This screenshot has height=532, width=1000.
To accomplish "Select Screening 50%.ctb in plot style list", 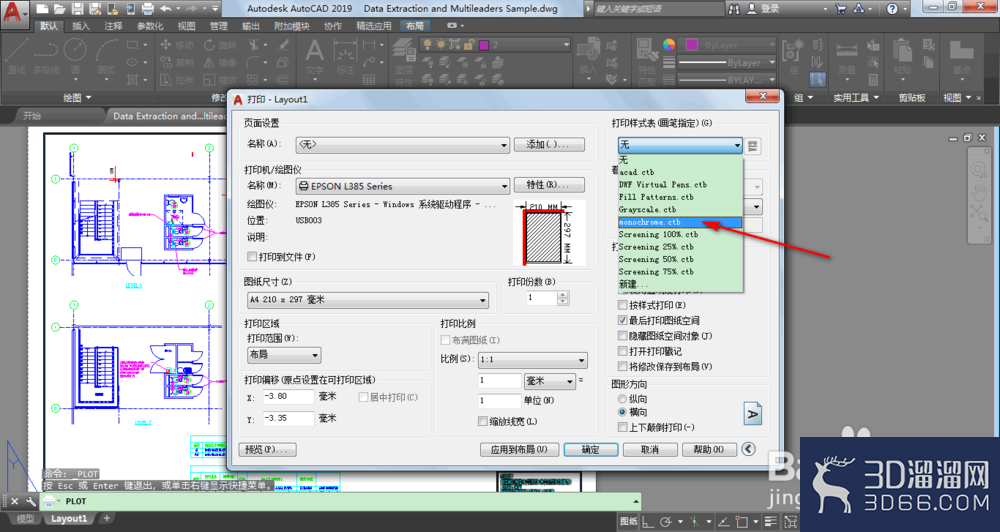I will (x=680, y=259).
